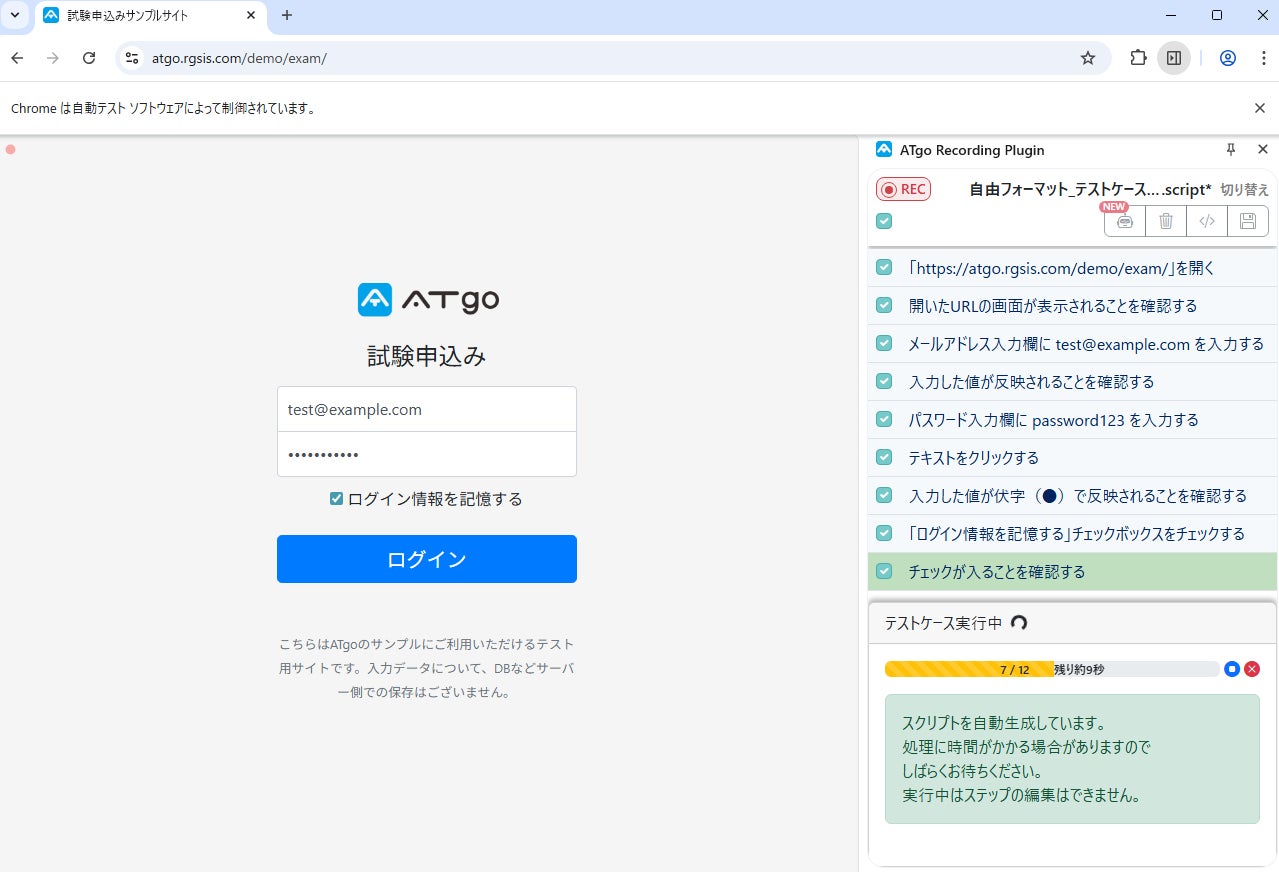Pin the ATgo Recording Plugin panel
This screenshot has width=1279, height=872.
pos(1231,149)
